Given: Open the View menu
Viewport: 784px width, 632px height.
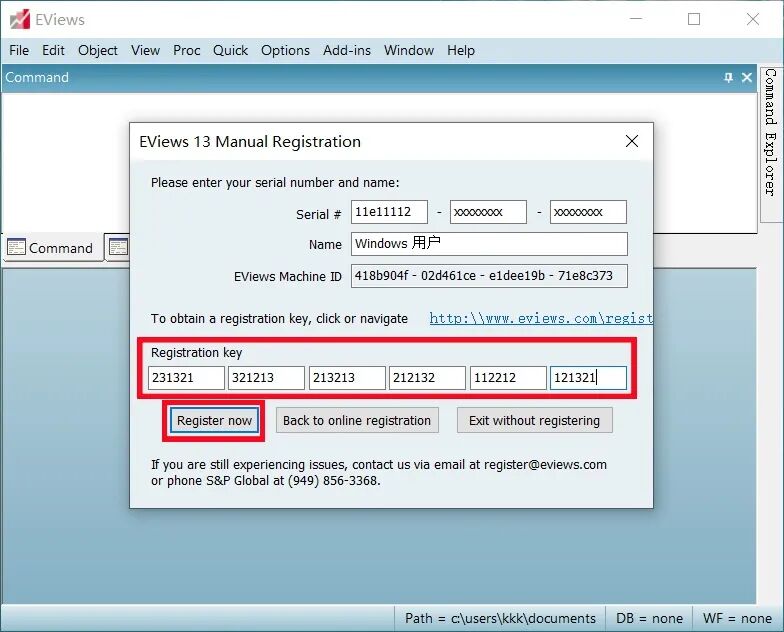Looking at the screenshot, I should tap(146, 50).
